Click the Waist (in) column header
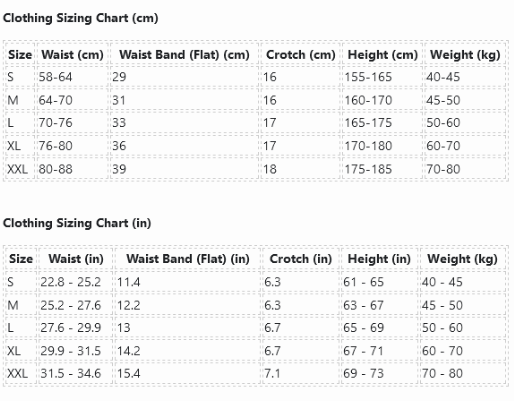 click(76, 259)
